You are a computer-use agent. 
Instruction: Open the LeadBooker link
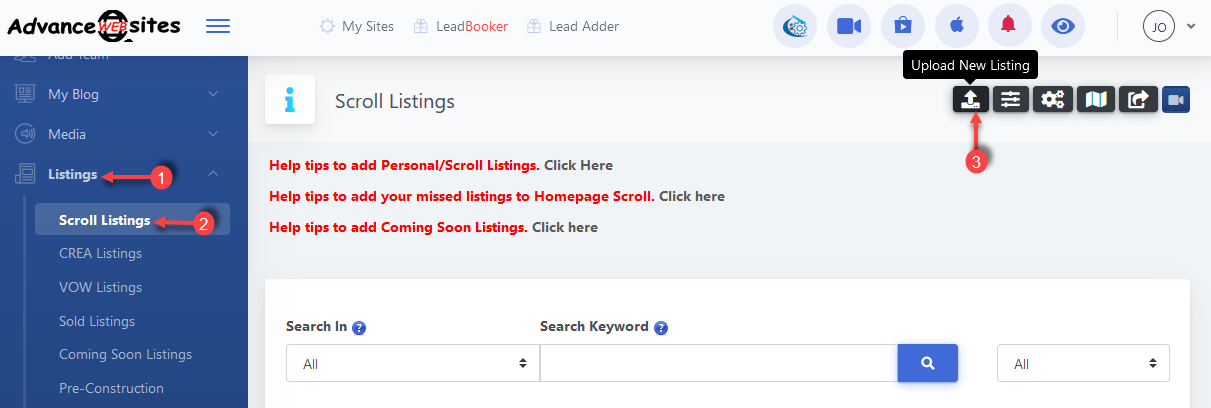(461, 27)
